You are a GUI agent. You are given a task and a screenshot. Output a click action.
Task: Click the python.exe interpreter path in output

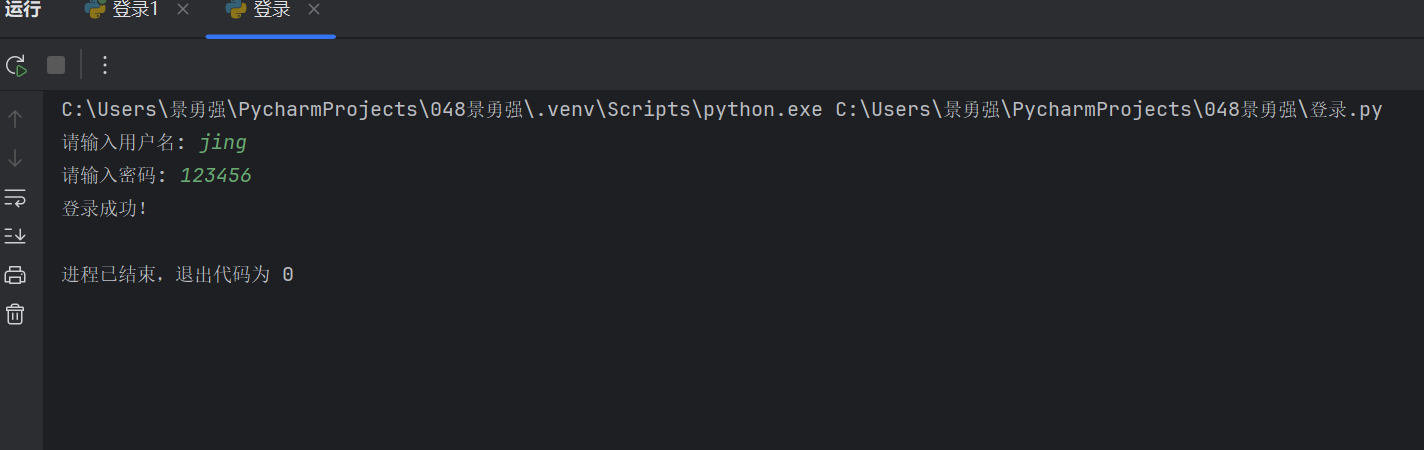tap(441, 110)
